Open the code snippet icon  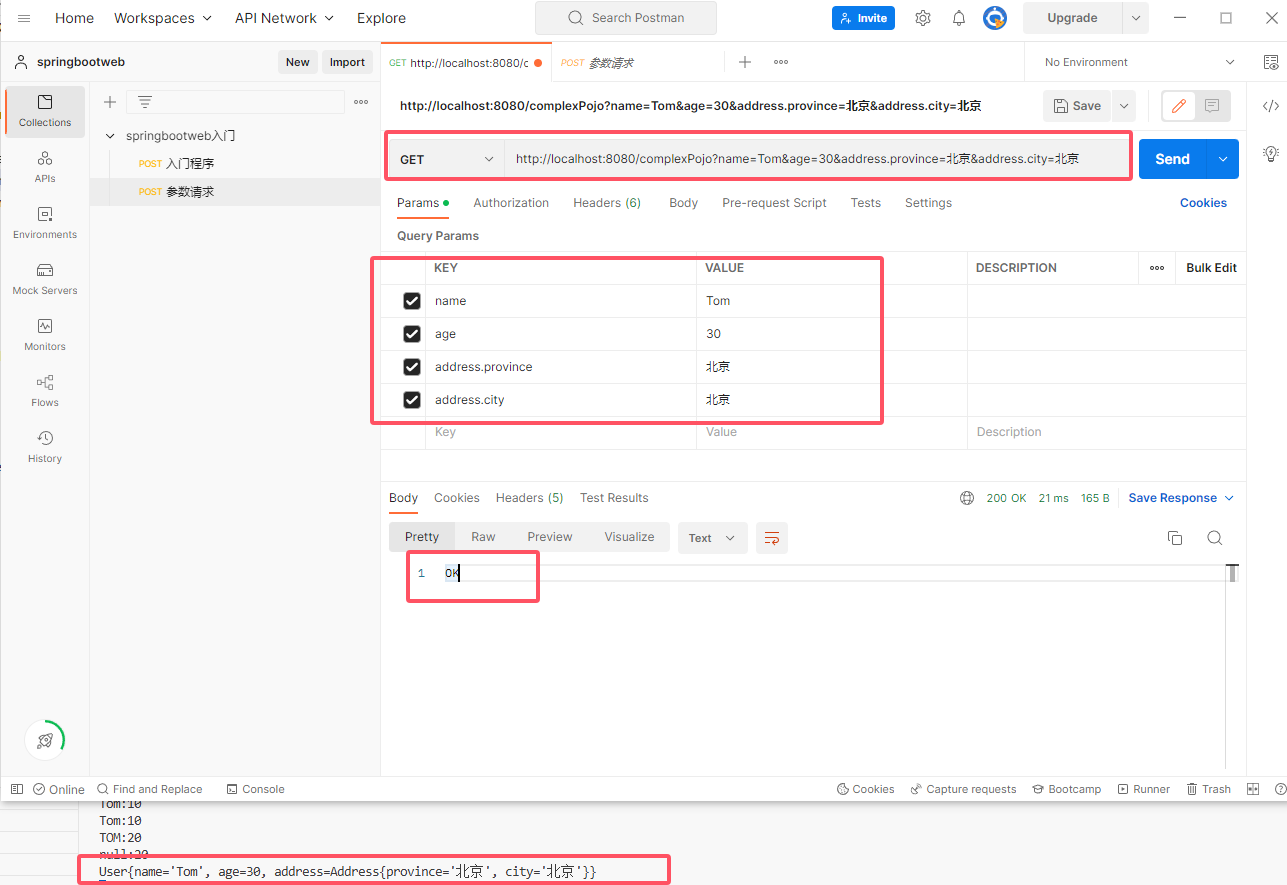click(1270, 106)
